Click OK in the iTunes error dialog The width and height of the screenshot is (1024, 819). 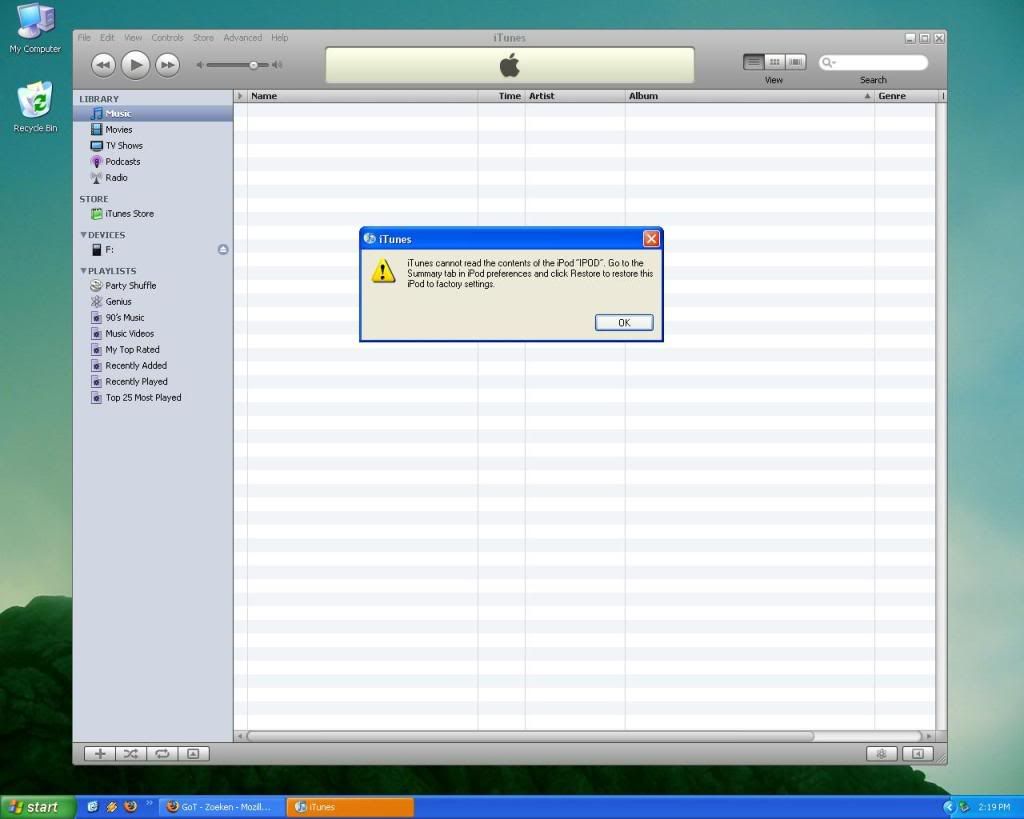click(624, 323)
